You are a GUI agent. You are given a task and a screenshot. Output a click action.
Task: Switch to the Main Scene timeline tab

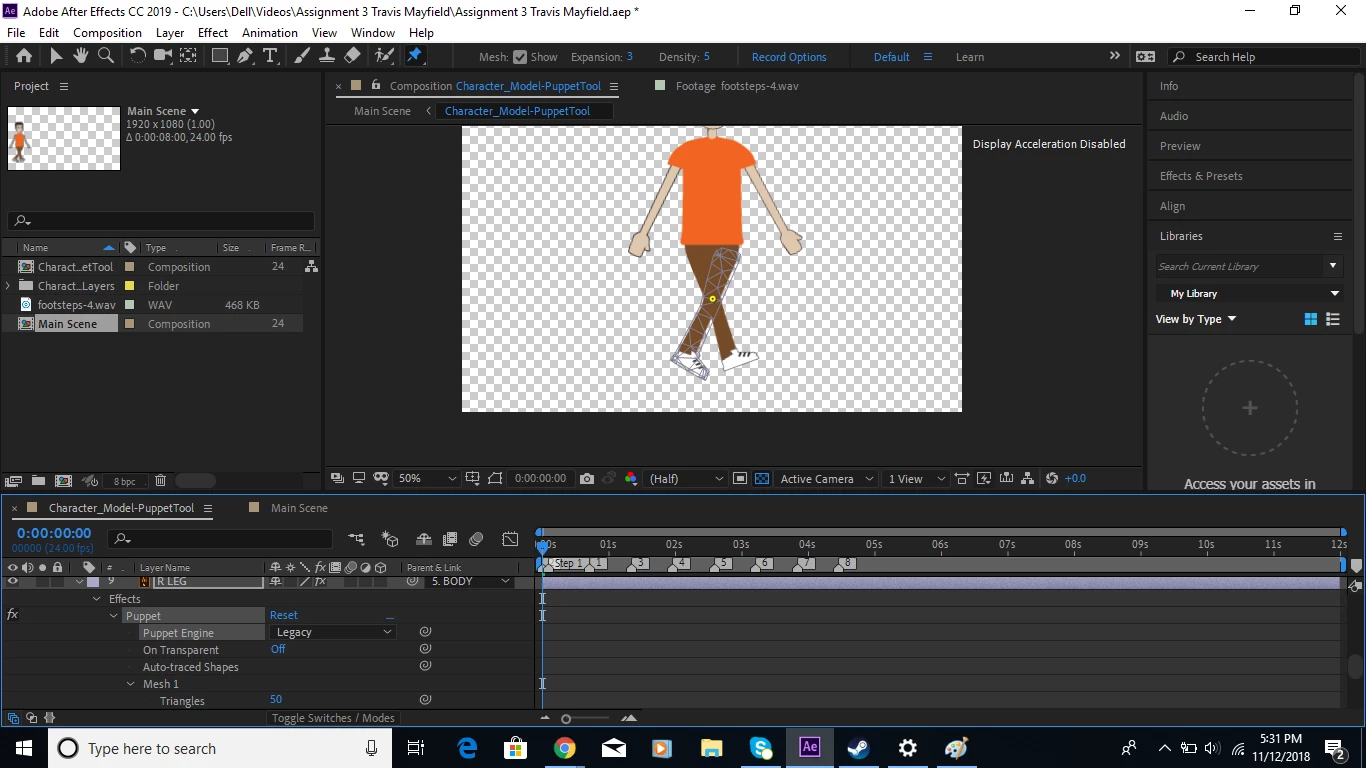tap(299, 508)
